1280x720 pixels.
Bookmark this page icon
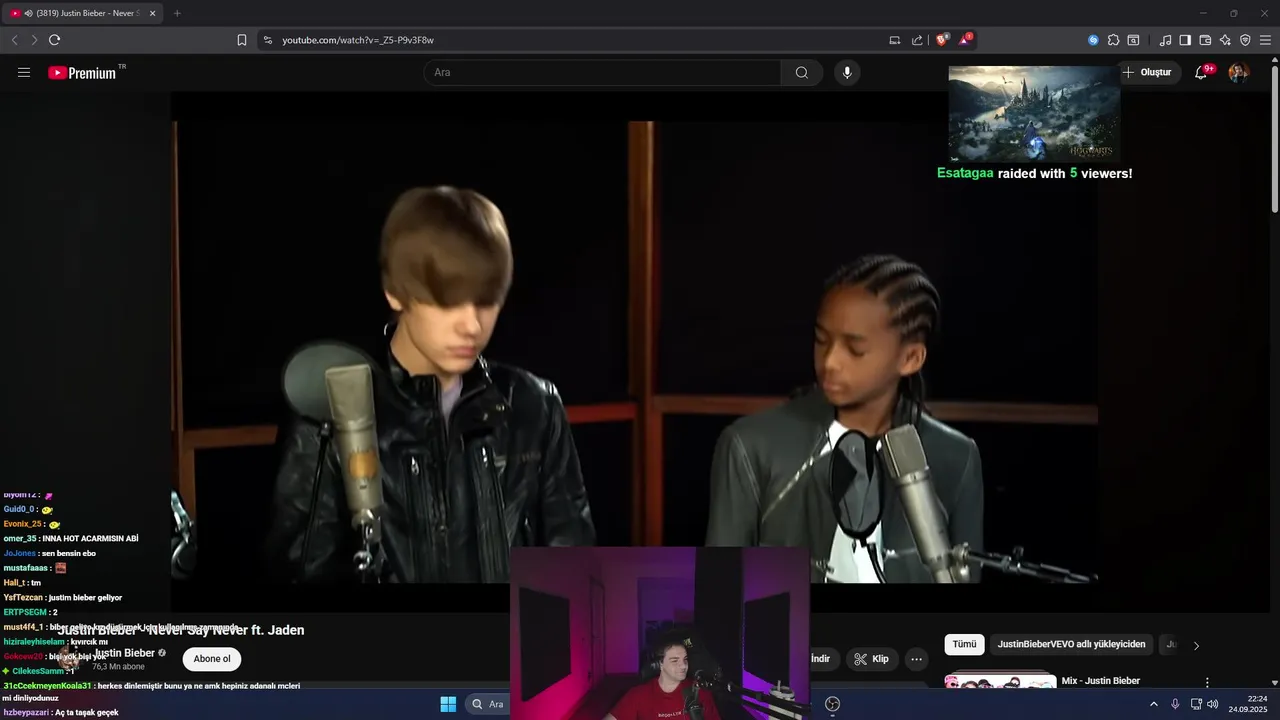tap(242, 40)
